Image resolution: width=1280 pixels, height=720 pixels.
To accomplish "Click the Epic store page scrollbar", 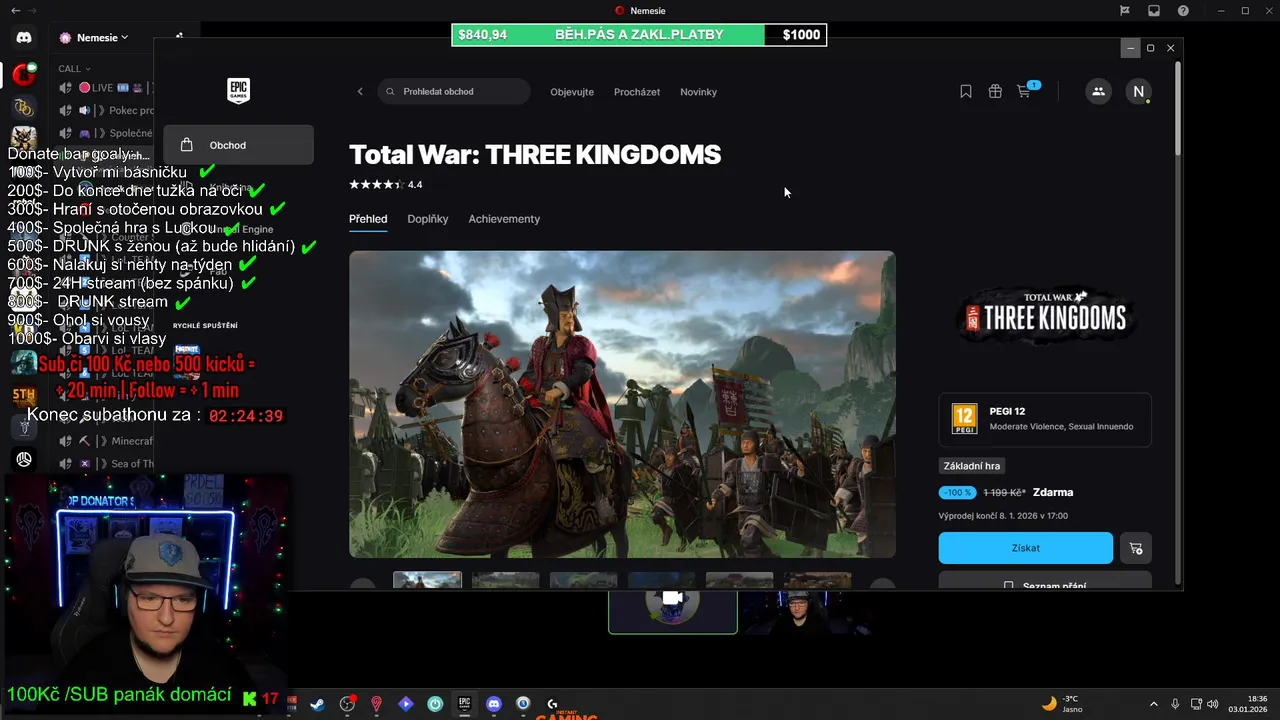I will pos(1178,108).
